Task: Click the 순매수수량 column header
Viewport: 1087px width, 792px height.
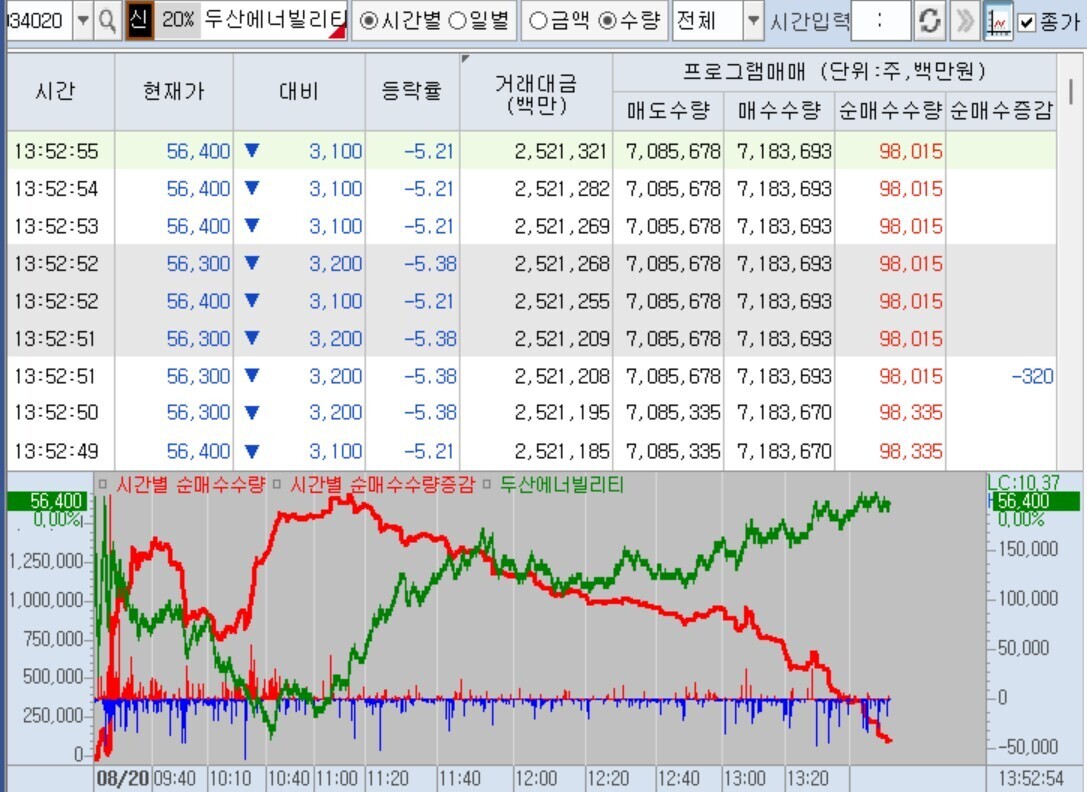Action: coord(890,110)
